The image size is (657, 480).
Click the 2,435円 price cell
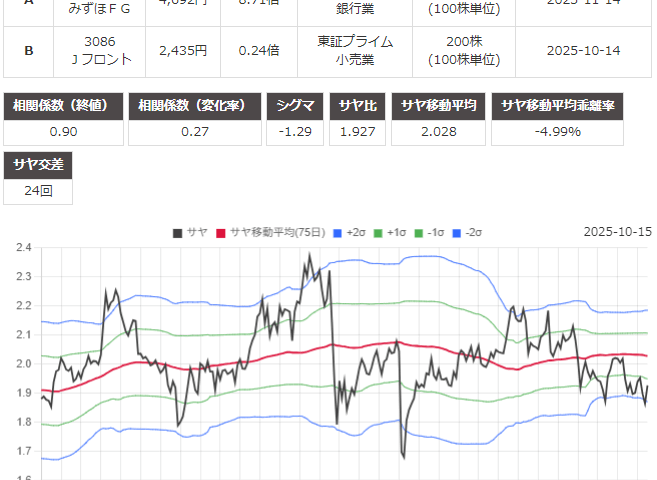click(183, 50)
